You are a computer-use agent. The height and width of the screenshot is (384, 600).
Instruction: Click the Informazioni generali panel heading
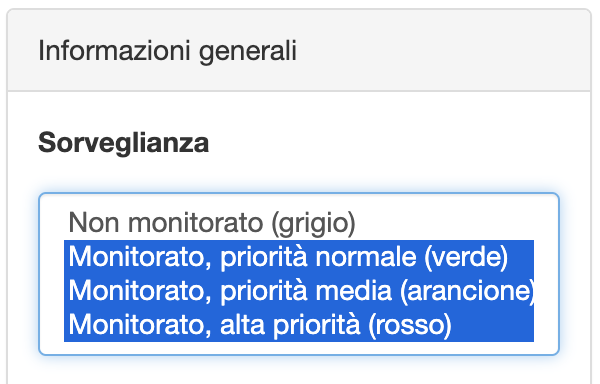167,51
